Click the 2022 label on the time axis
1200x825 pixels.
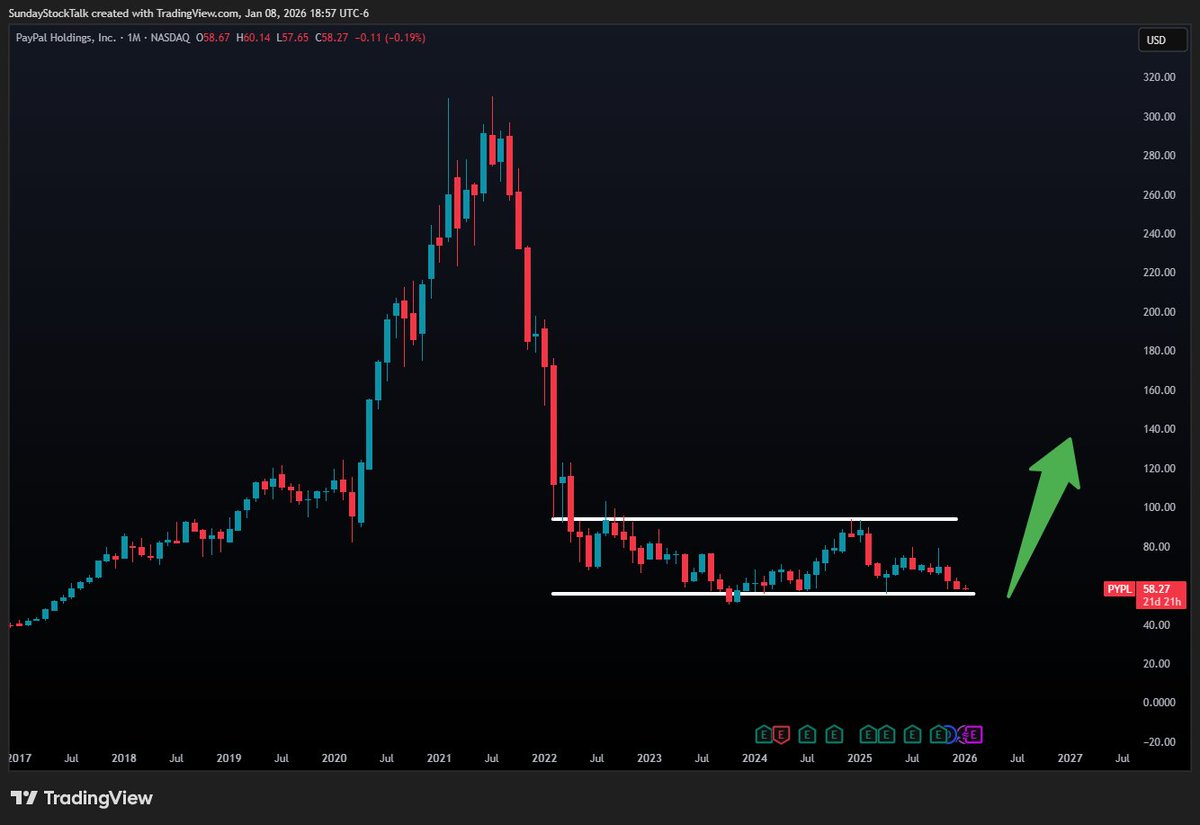coord(544,758)
